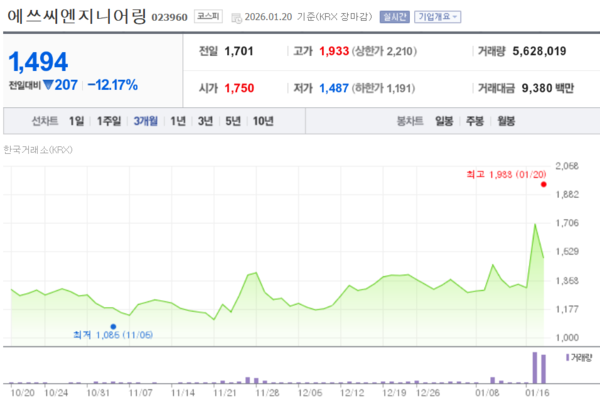The width and height of the screenshot is (600, 407).
Task: Select the 3개월 line chart tab
Action: 145,121
